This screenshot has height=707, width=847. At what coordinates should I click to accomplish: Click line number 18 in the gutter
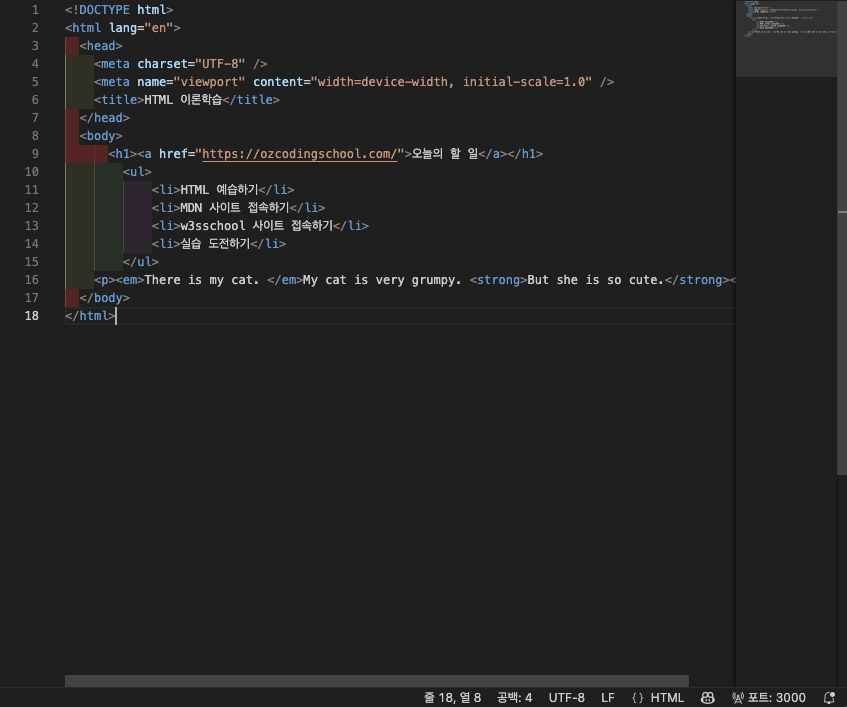[32, 316]
